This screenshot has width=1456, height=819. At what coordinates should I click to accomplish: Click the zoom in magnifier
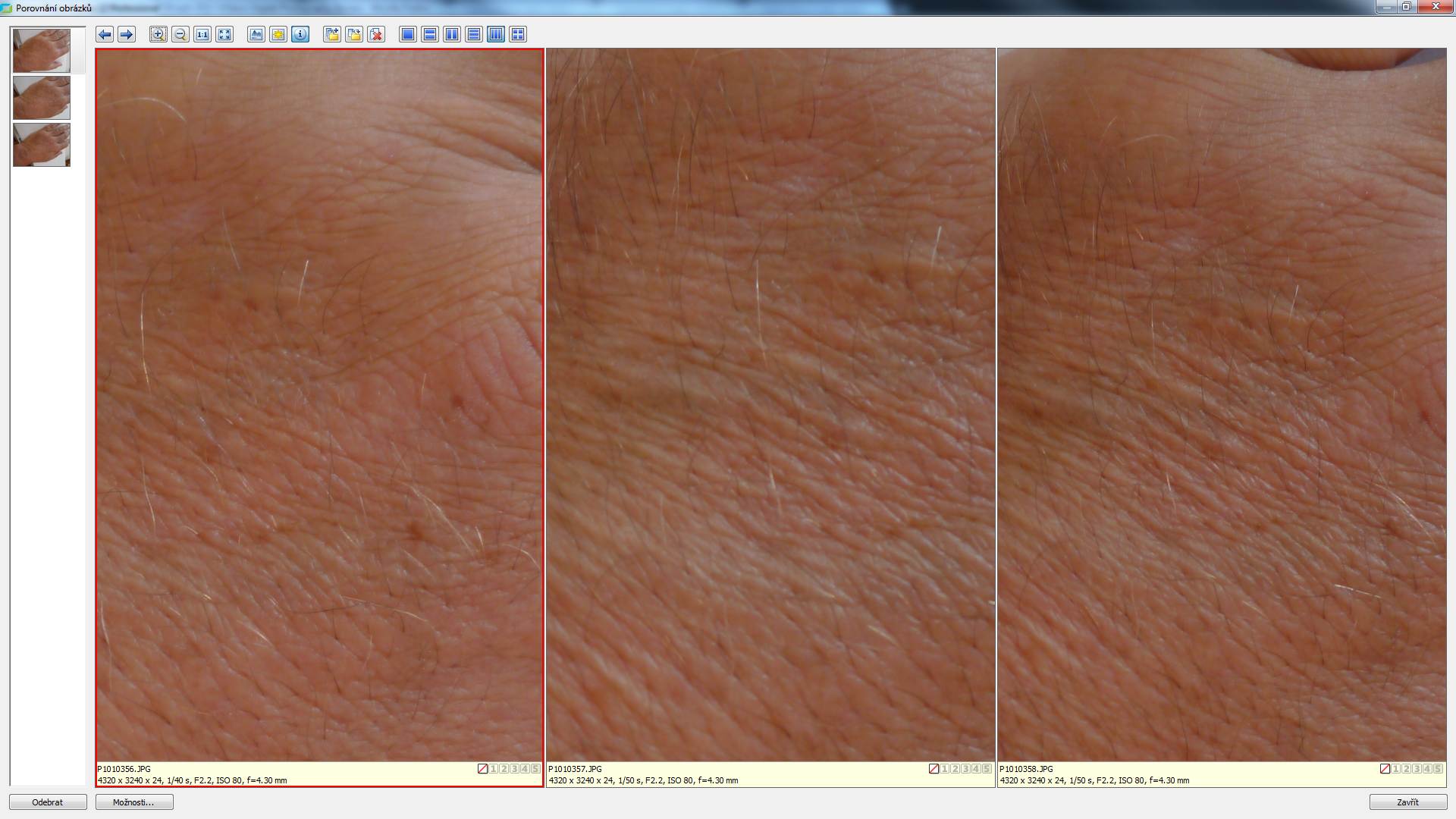coord(158,34)
